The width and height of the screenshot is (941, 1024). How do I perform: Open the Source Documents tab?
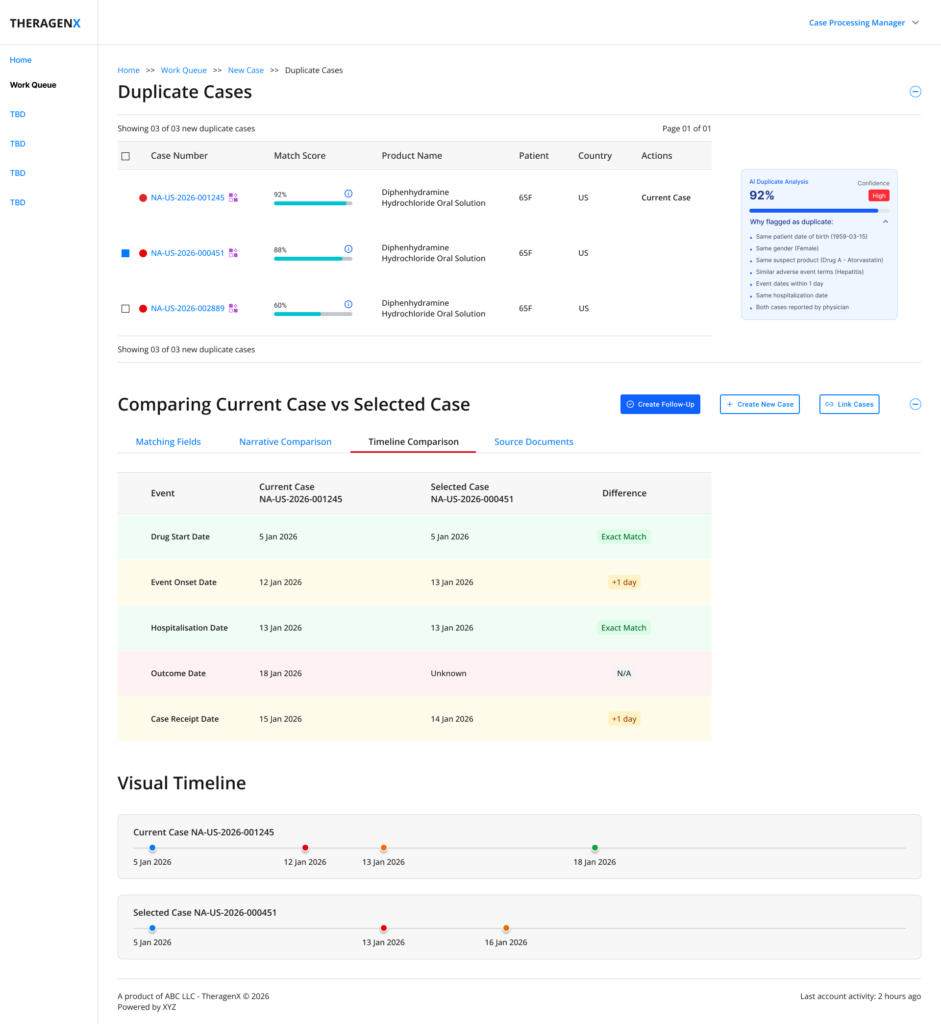[534, 442]
